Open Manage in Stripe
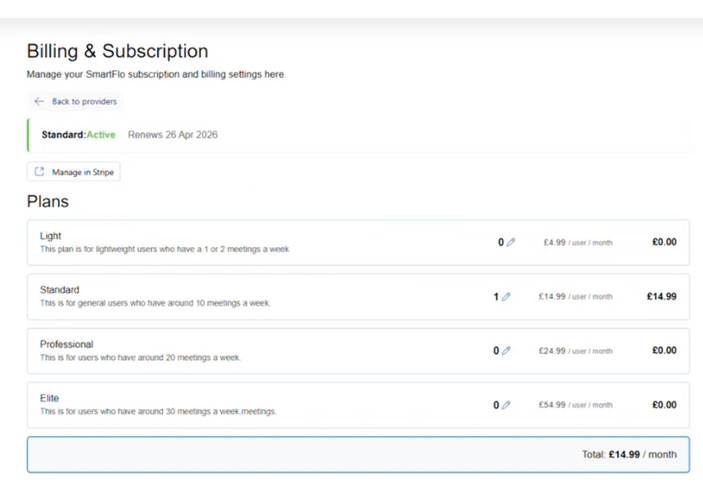This screenshot has height=495, width=703. click(x=74, y=172)
